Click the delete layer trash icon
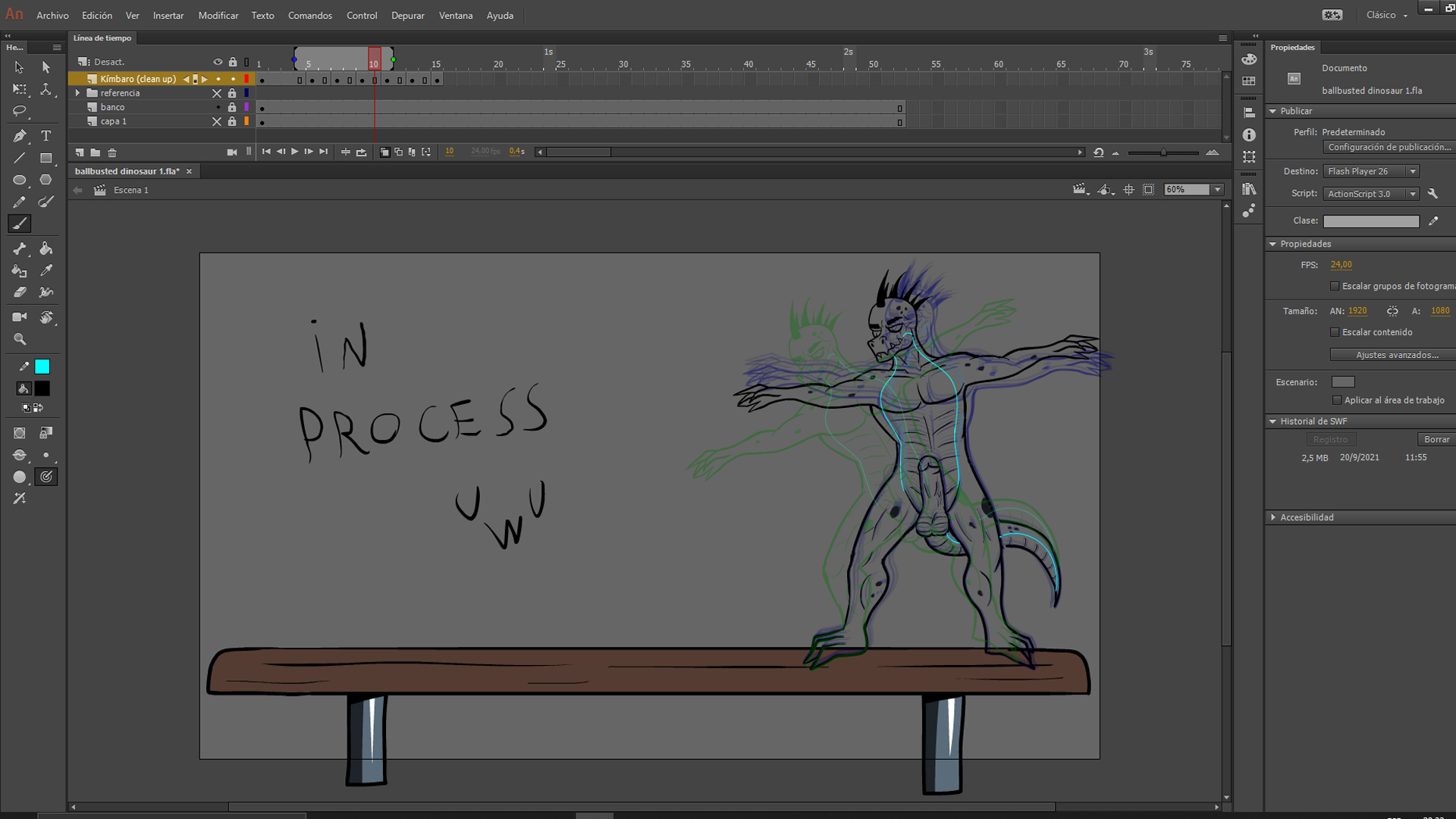The width and height of the screenshot is (1456, 819). point(112,152)
